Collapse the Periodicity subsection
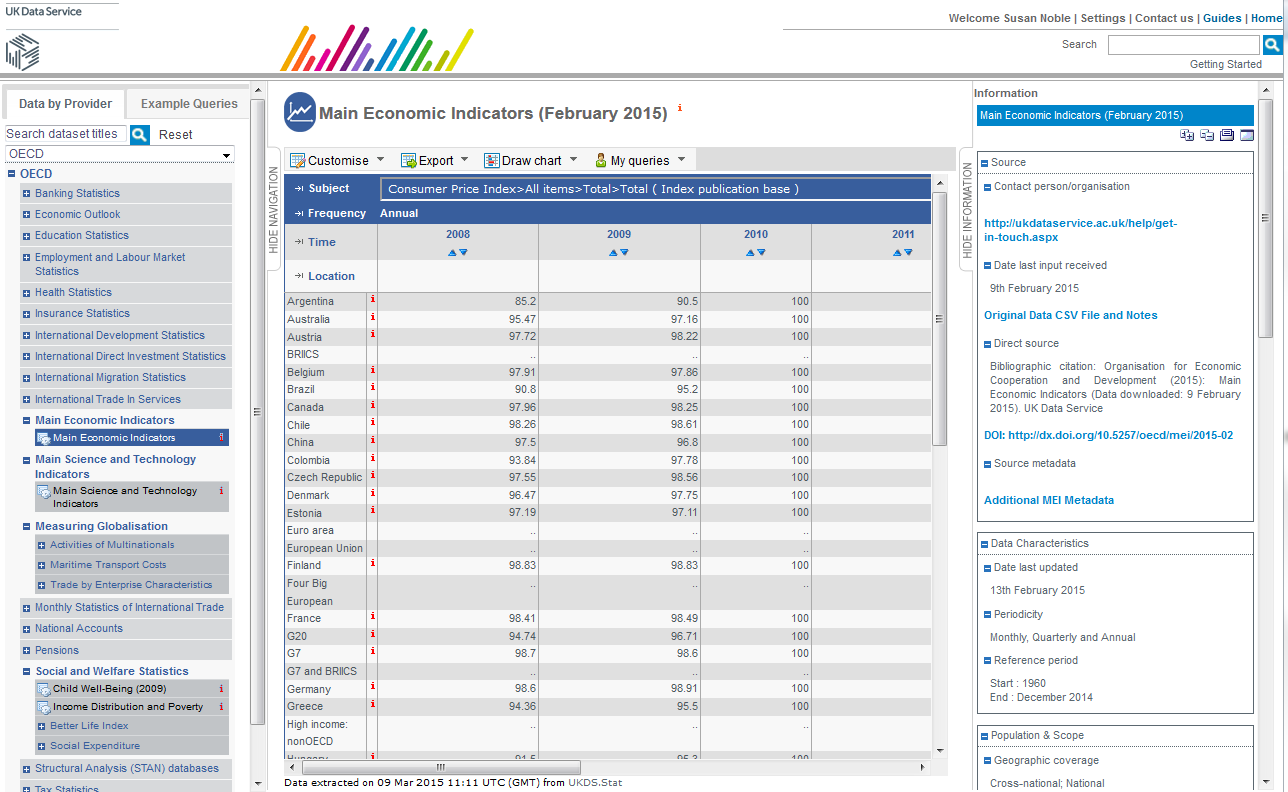This screenshot has width=1288, height=792. click(x=987, y=615)
